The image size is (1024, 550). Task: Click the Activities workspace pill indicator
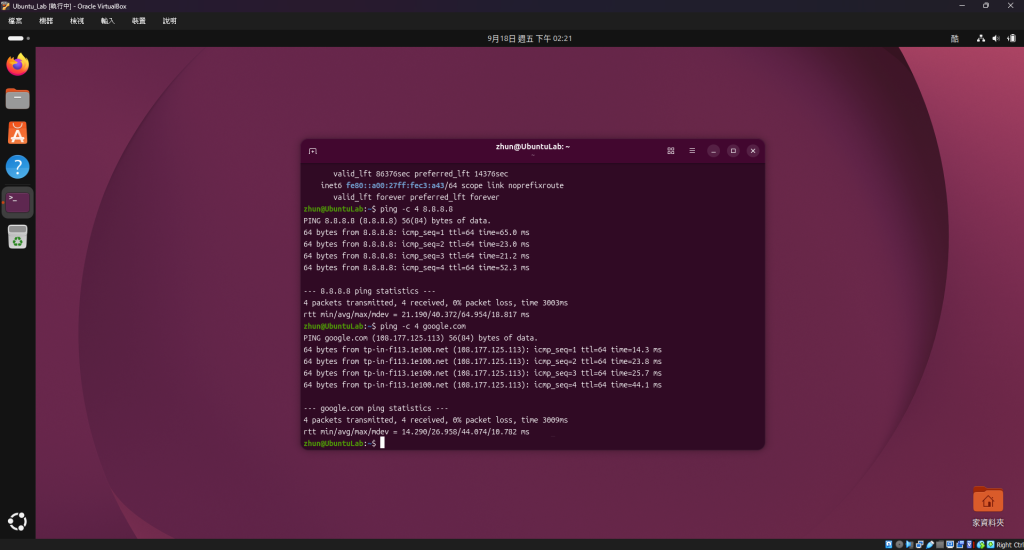18,39
